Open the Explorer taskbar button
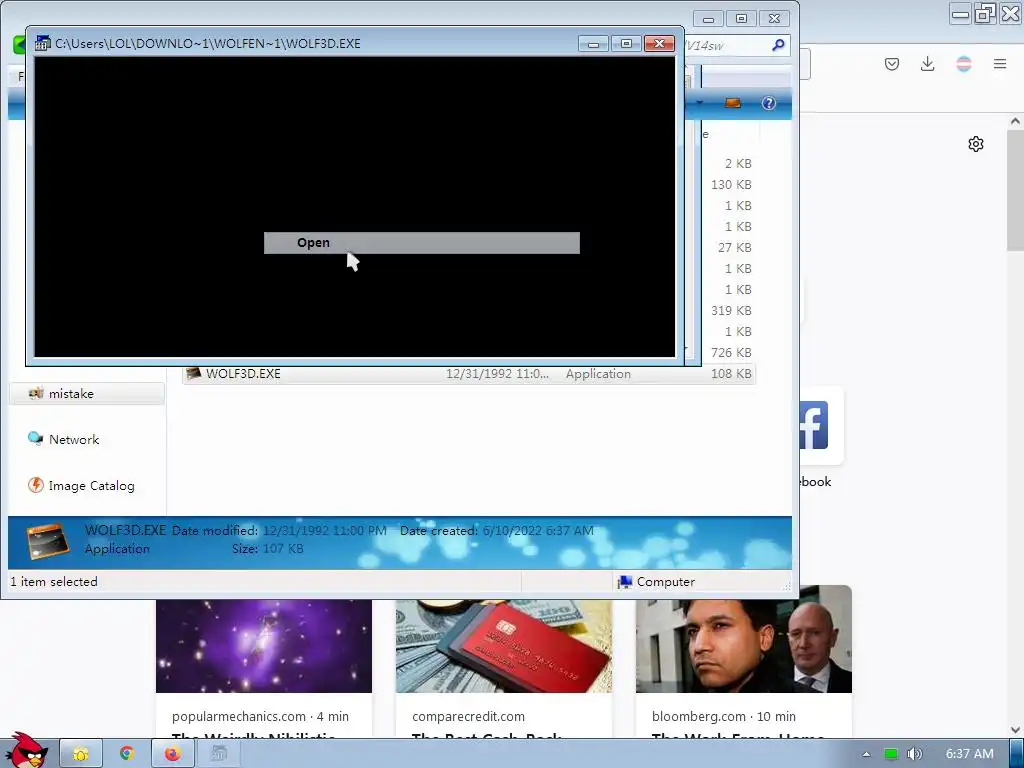1024x768 pixels. tap(81, 754)
